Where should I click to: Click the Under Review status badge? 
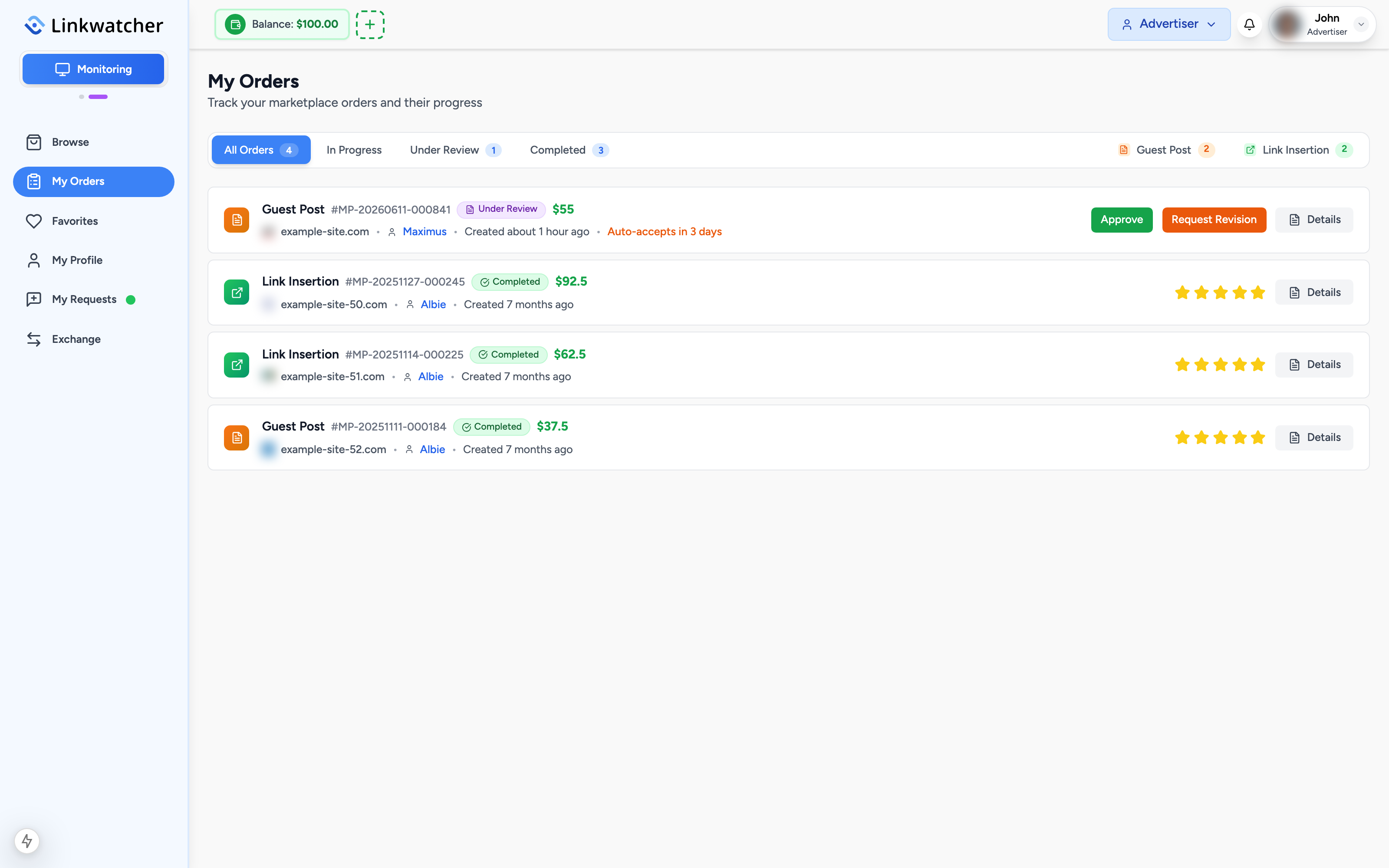501,209
